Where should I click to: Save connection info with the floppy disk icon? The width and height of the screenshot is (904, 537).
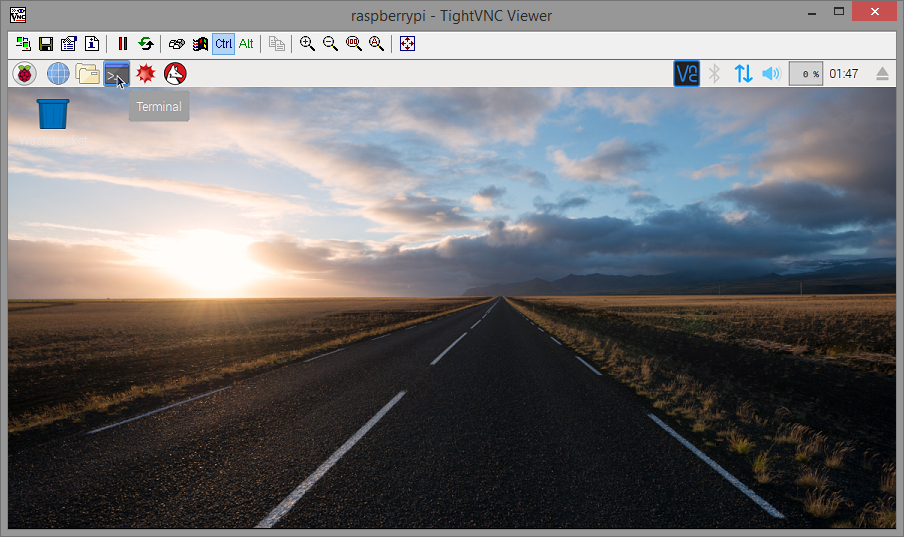pos(46,44)
